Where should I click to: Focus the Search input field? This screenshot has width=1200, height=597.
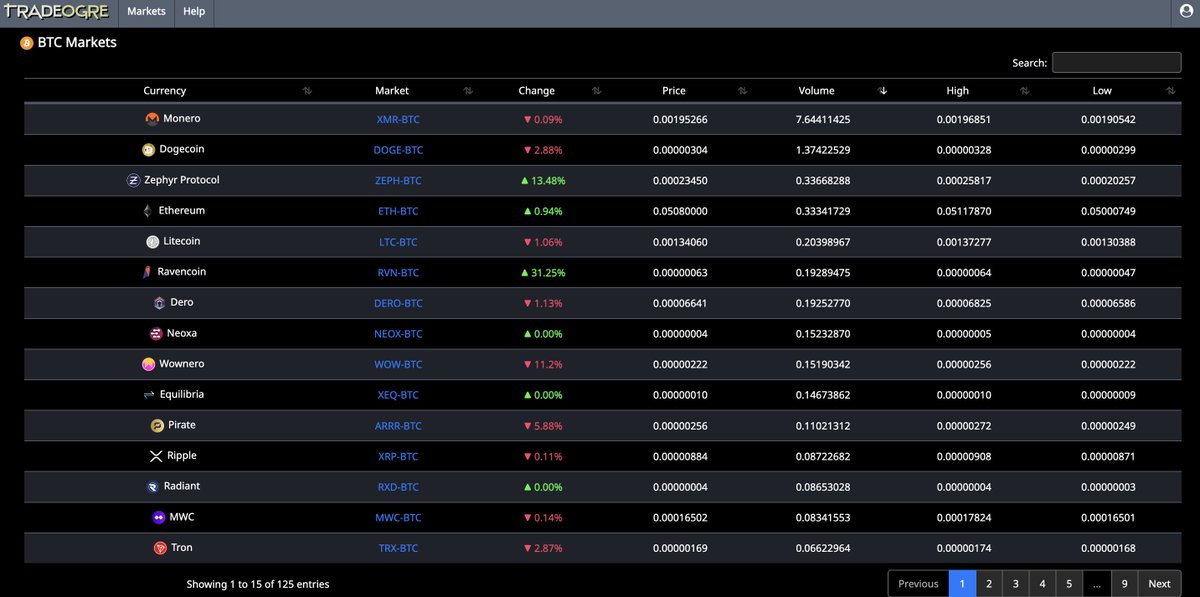point(1116,62)
